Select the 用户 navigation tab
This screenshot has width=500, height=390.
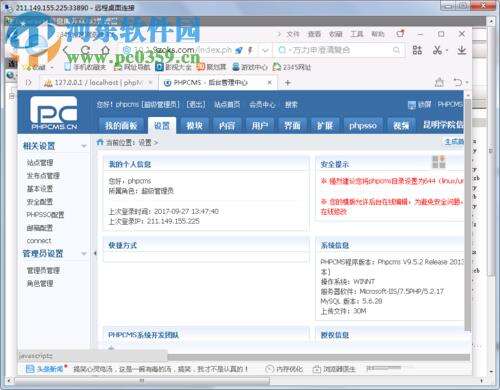(260, 125)
